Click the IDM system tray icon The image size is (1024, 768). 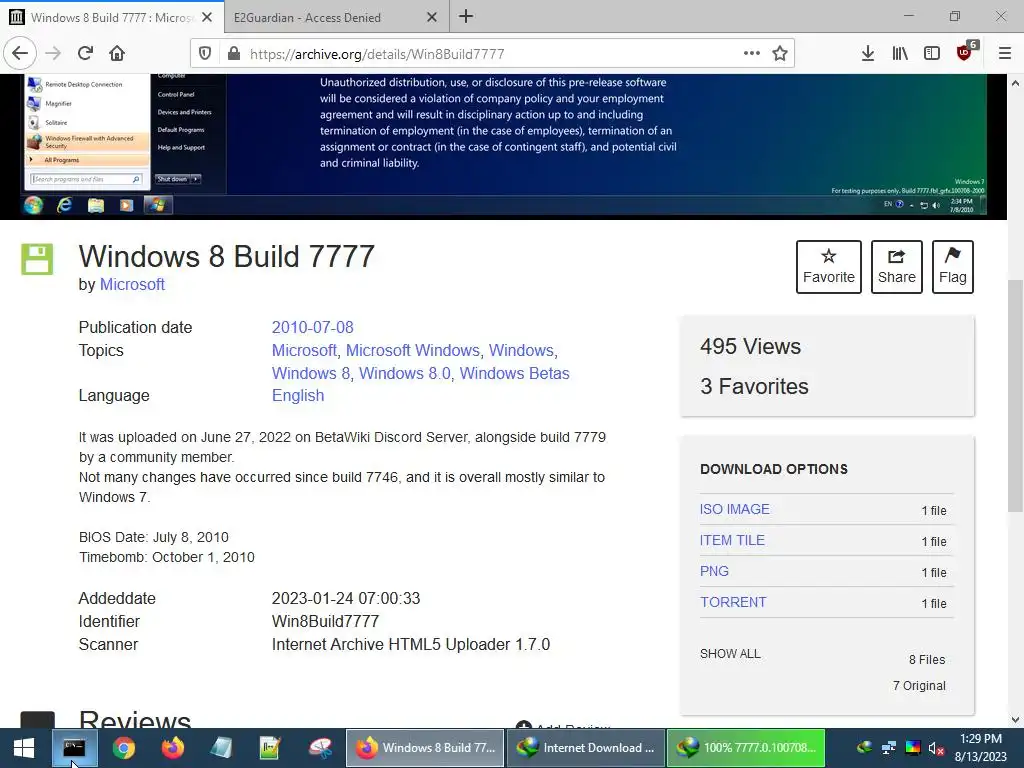point(864,748)
